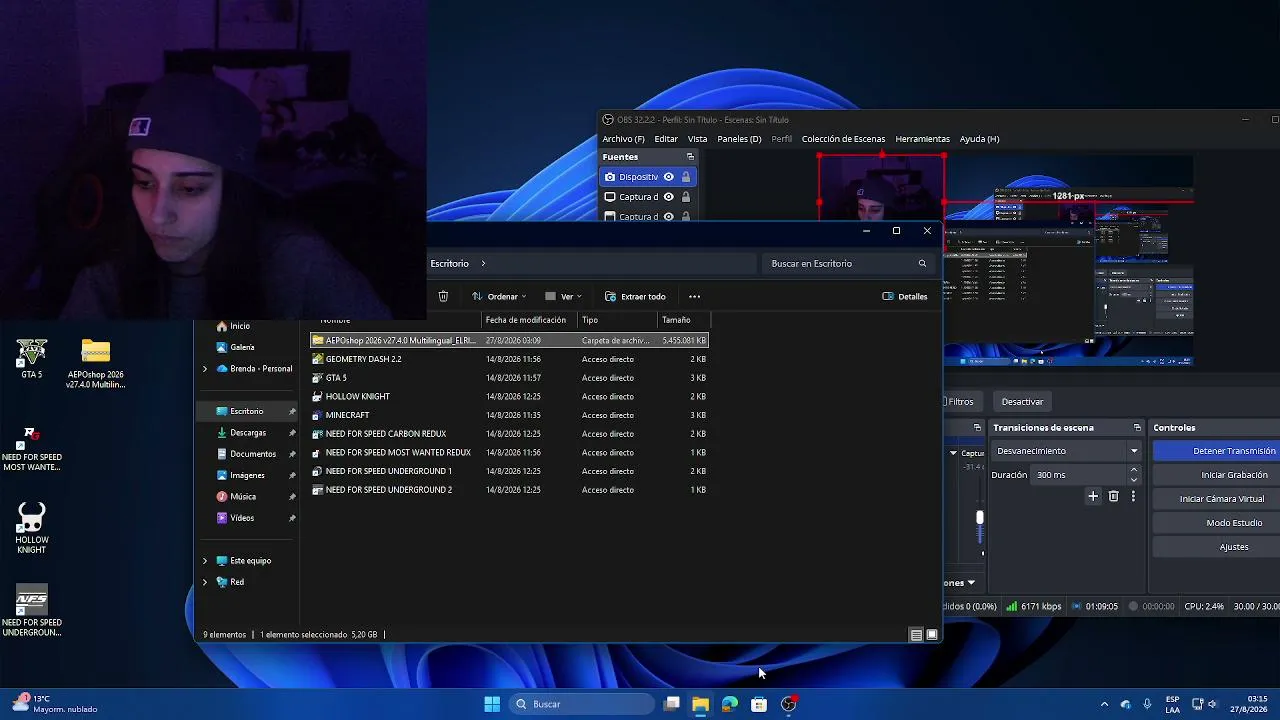Collapse the Captu audio channel arrow in the mixer
This screenshot has height=720, width=1280.
click(953, 453)
